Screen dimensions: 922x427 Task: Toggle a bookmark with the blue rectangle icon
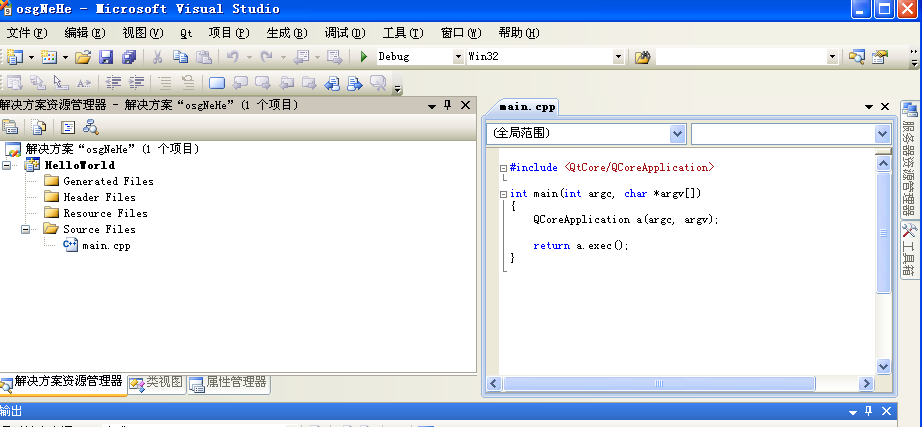217,83
